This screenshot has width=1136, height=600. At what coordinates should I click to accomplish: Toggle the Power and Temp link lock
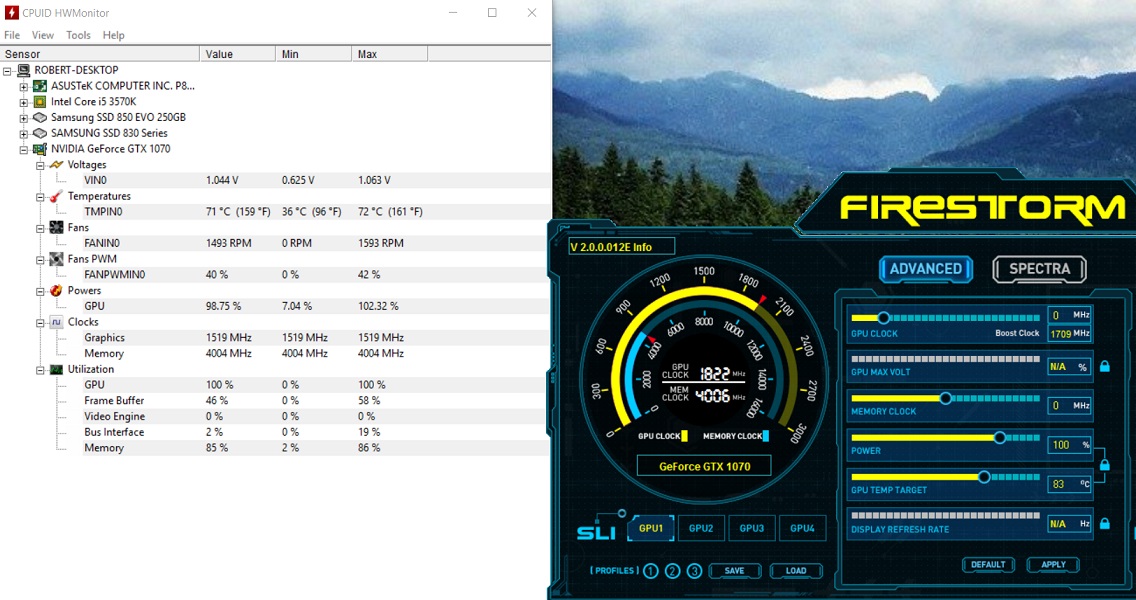1105,464
